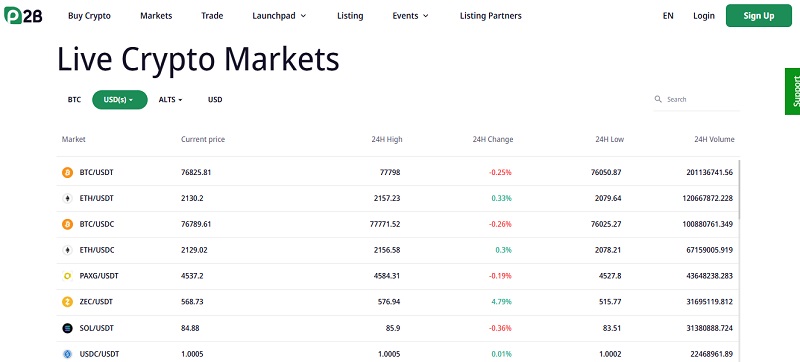Sort by Market column header

tap(73, 139)
